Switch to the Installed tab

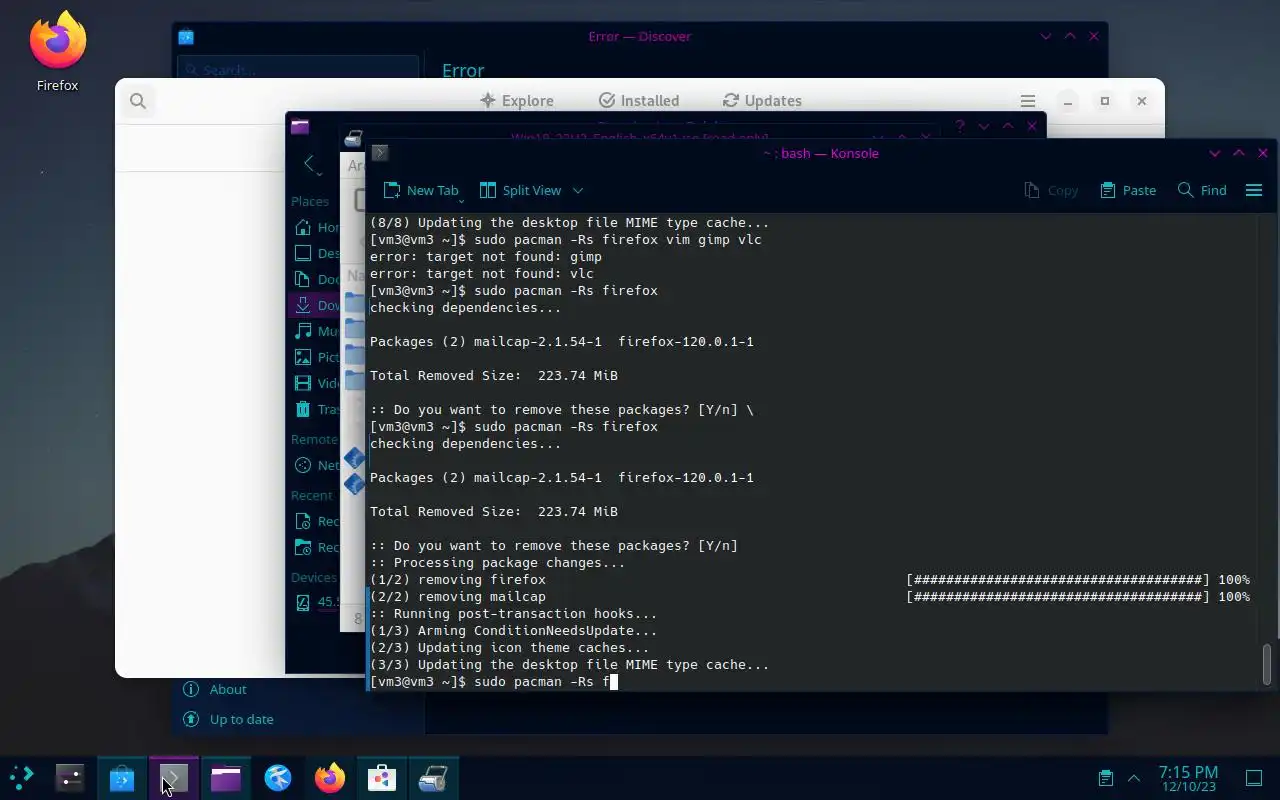(639, 100)
